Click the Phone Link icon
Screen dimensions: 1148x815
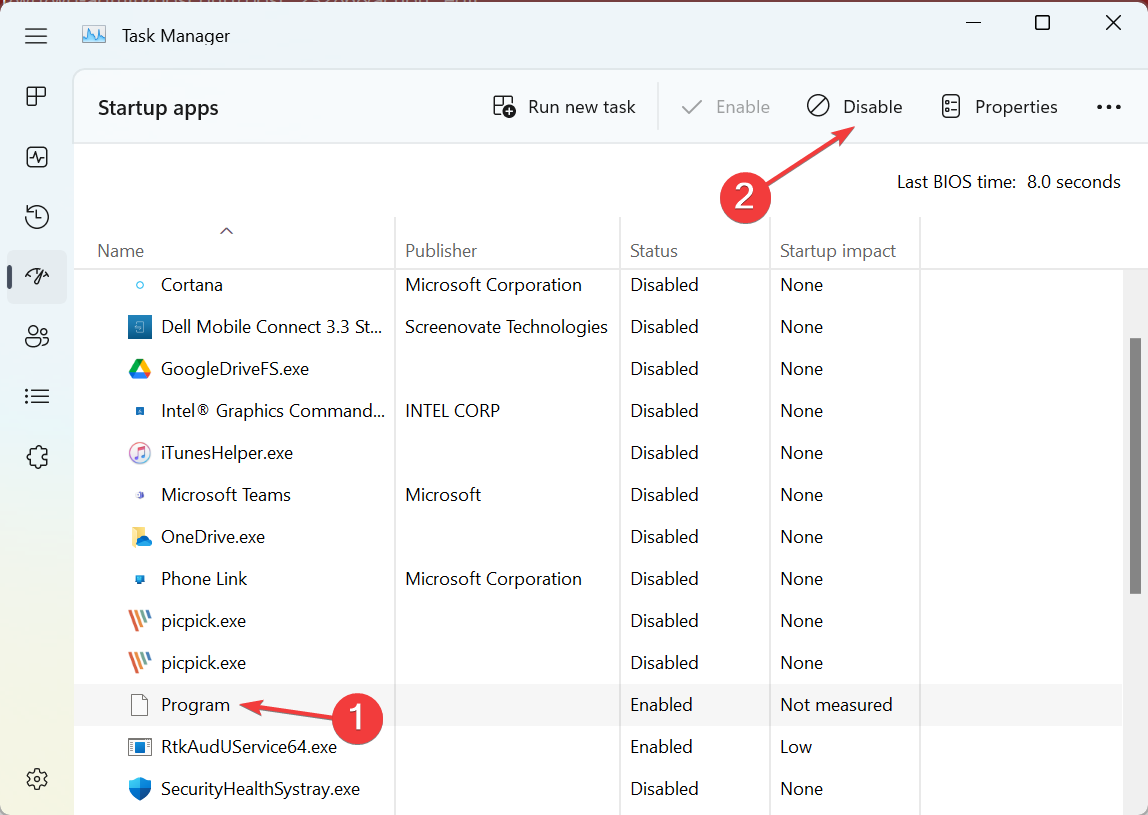[x=140, y=579]
